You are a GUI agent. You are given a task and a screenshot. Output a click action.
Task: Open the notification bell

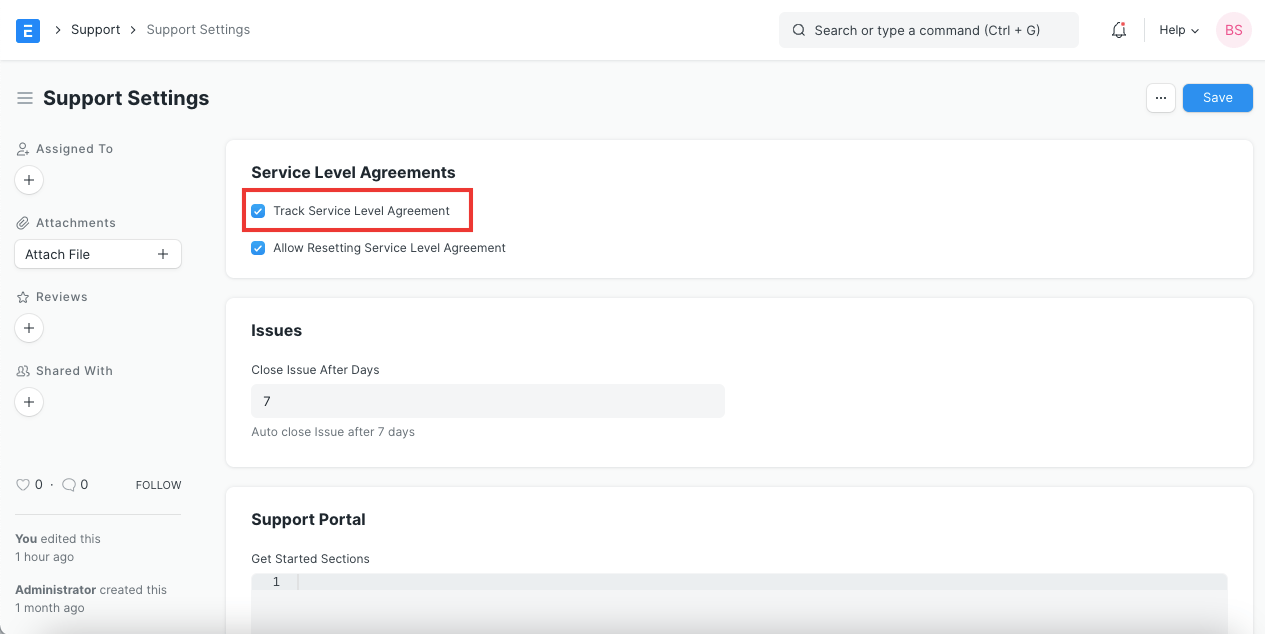coord(1118,30)
